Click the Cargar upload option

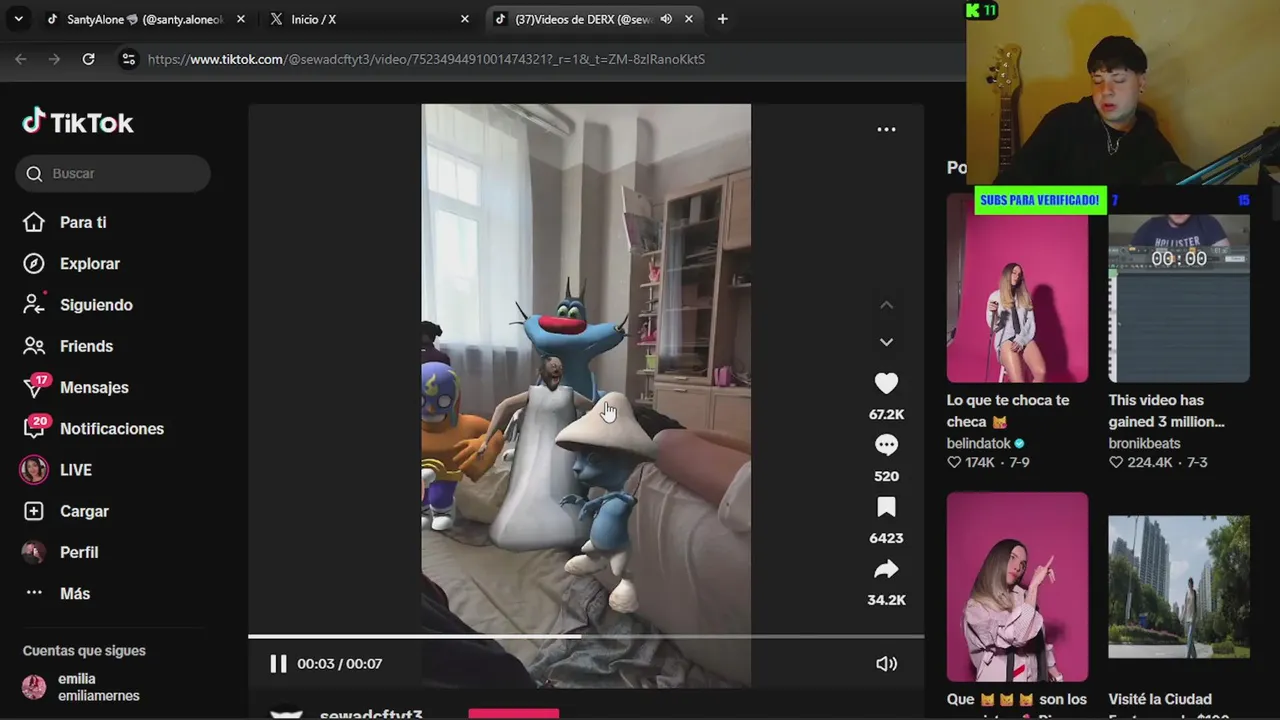coord(84,511)
